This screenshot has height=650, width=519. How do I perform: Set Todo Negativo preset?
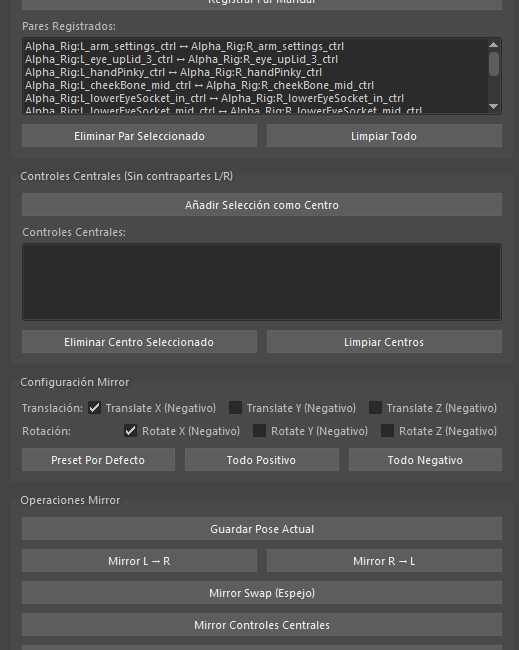(425, 460)
